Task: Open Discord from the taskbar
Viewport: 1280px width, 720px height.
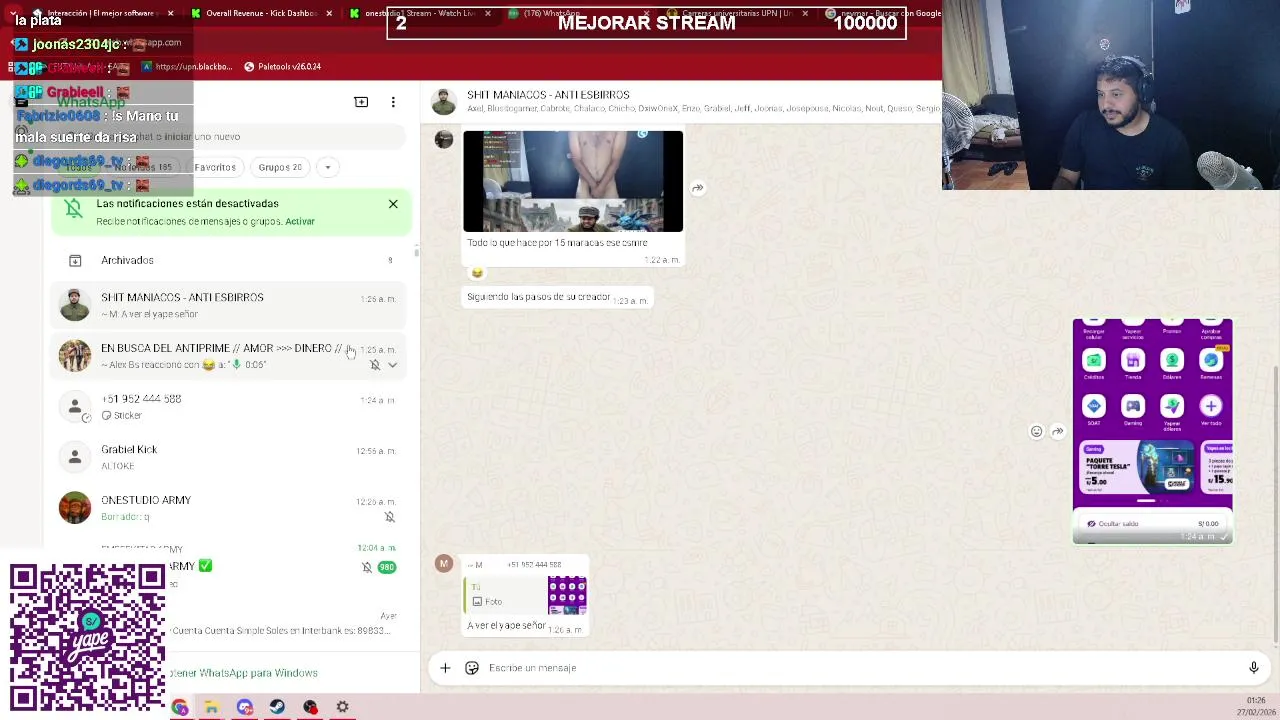Action: click(245, 707)
